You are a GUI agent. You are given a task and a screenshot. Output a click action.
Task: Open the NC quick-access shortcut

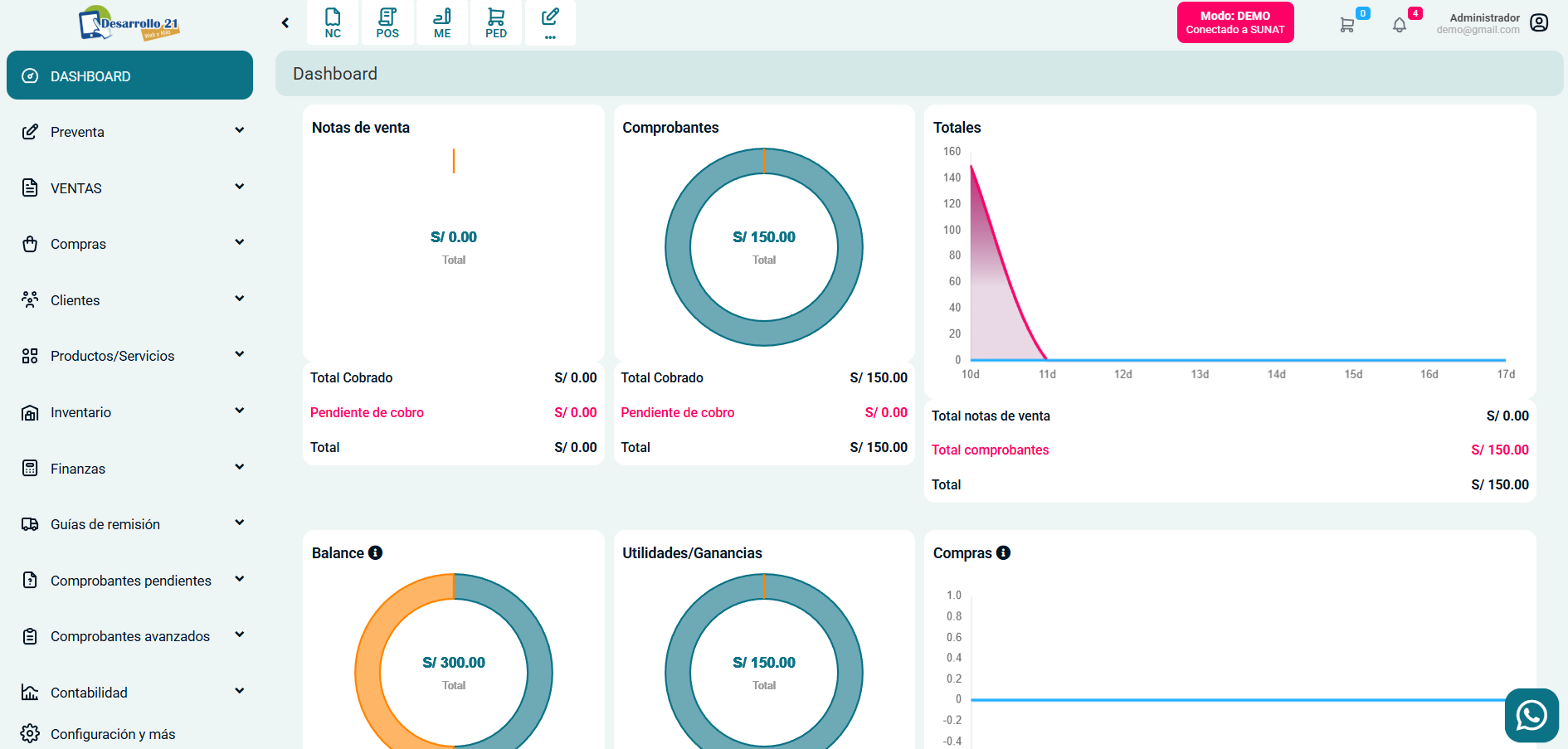click(x=333, y=22)
